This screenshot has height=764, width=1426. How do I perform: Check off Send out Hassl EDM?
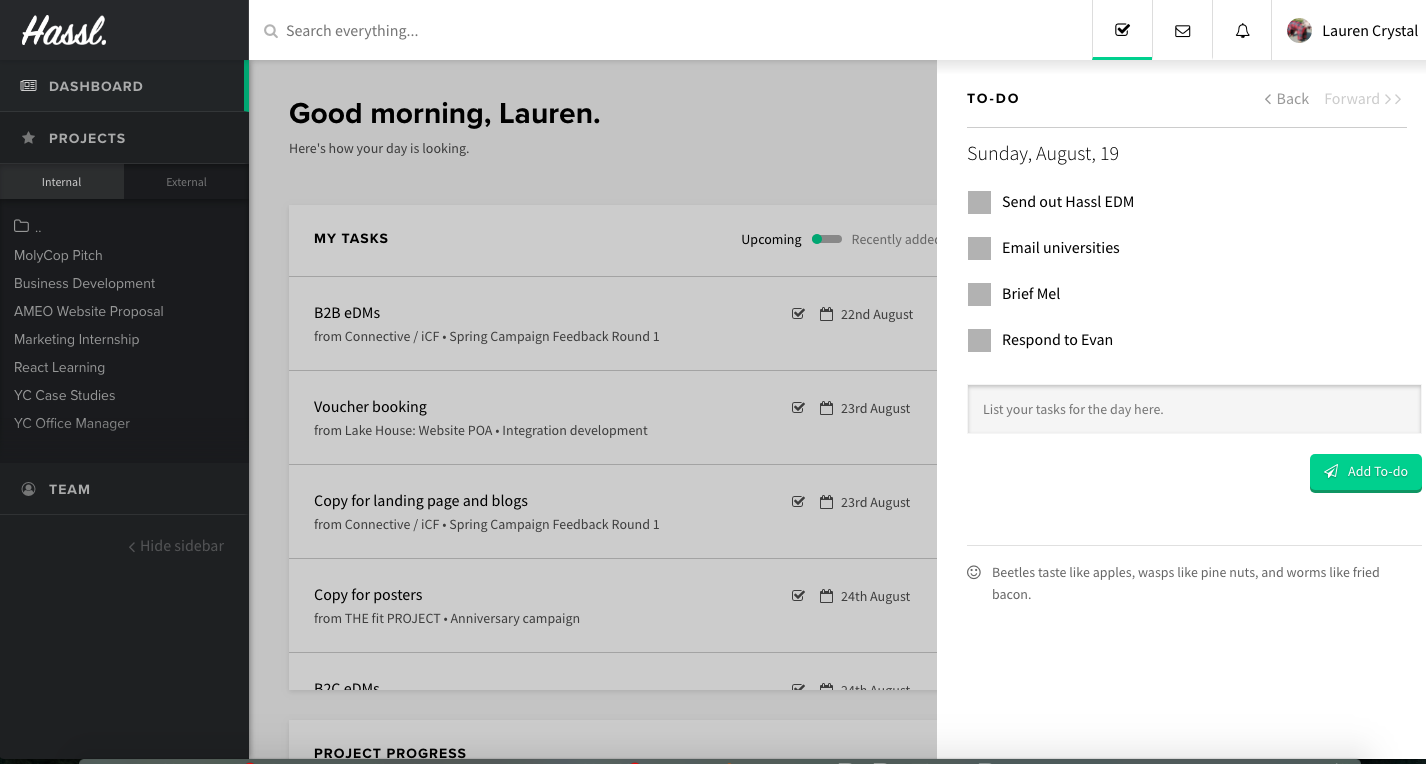(979, 202)
